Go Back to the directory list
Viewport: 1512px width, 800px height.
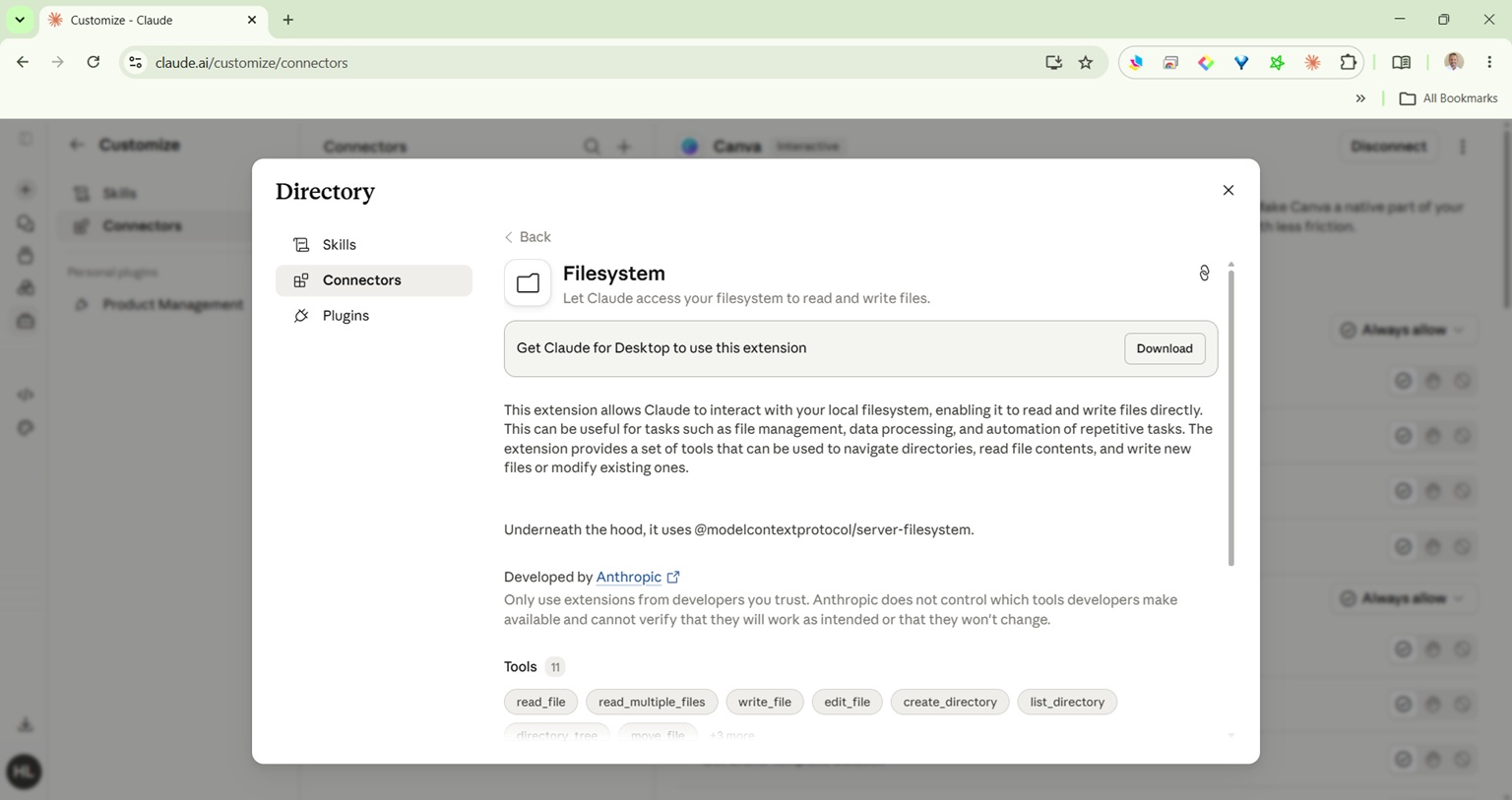coord(528,237)
